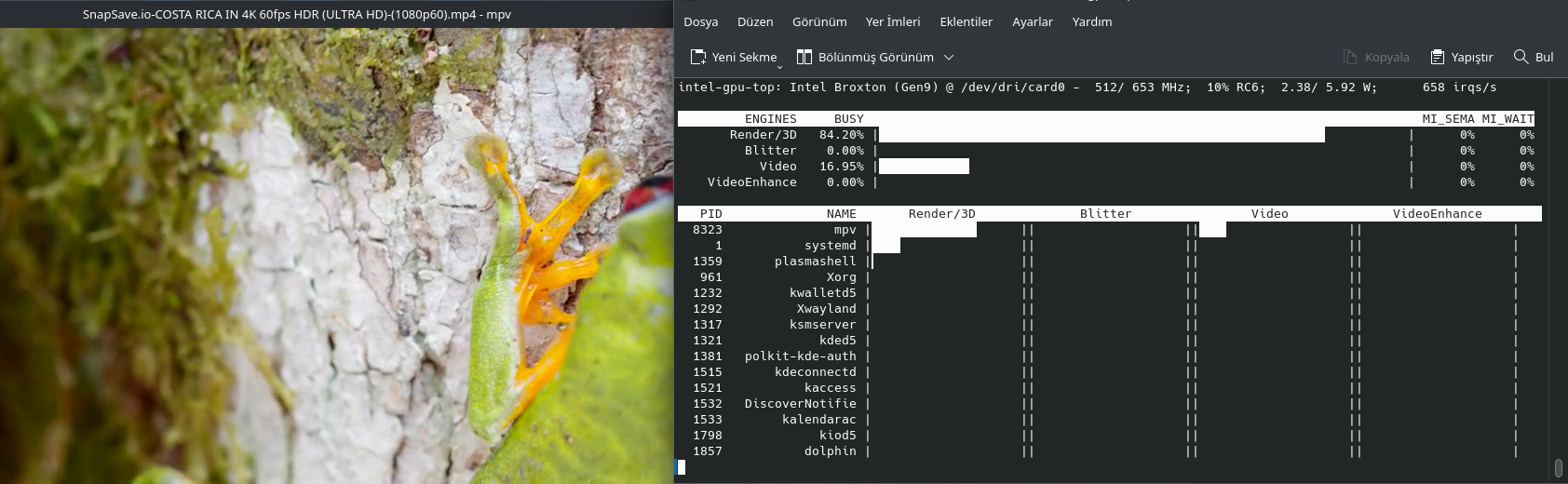Screen dimensions: 1568x484
Task: Click the Yapıştır button label
Action: 1472,57
